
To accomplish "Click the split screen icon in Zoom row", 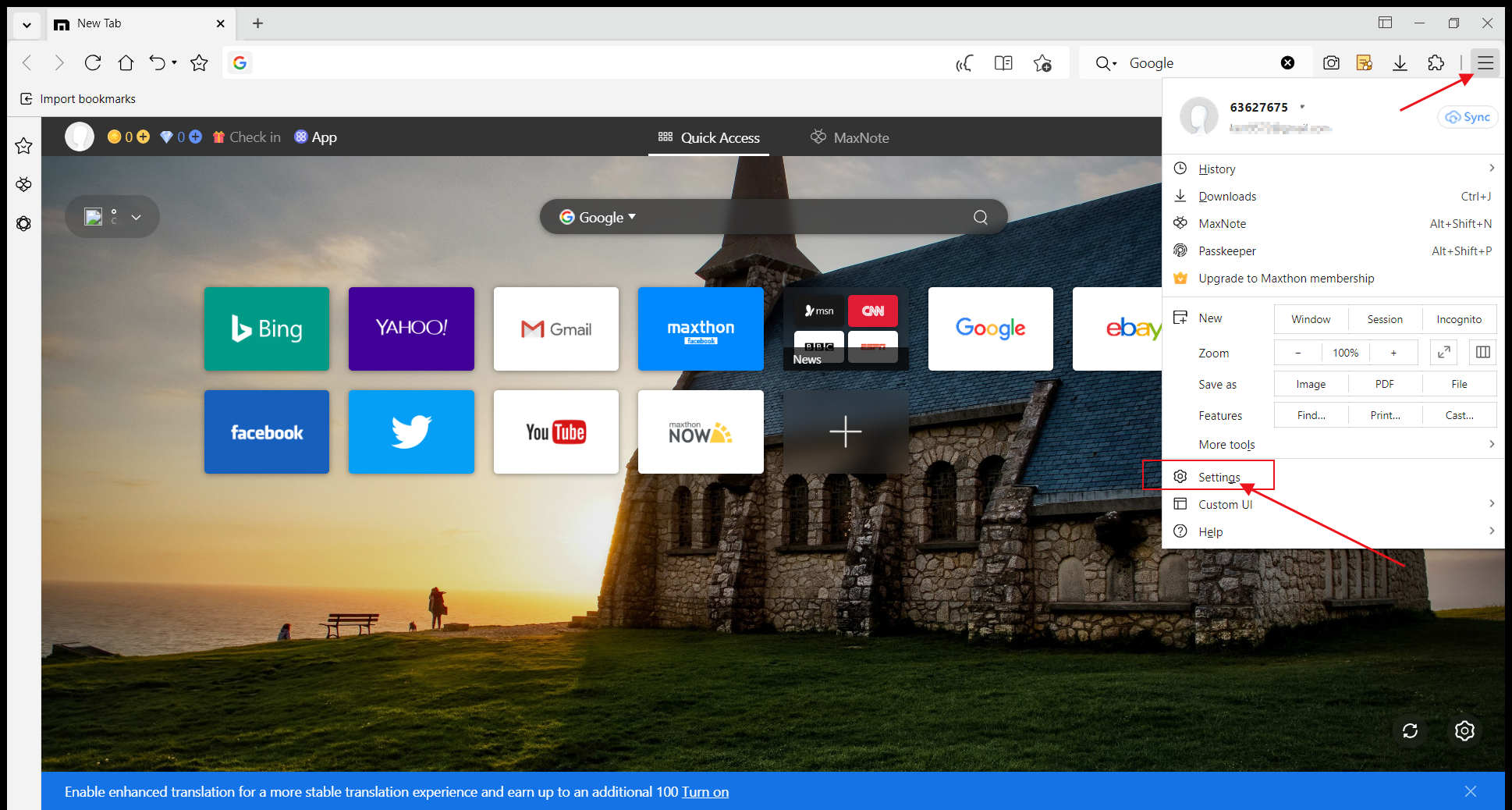I will click(1482, 353).
